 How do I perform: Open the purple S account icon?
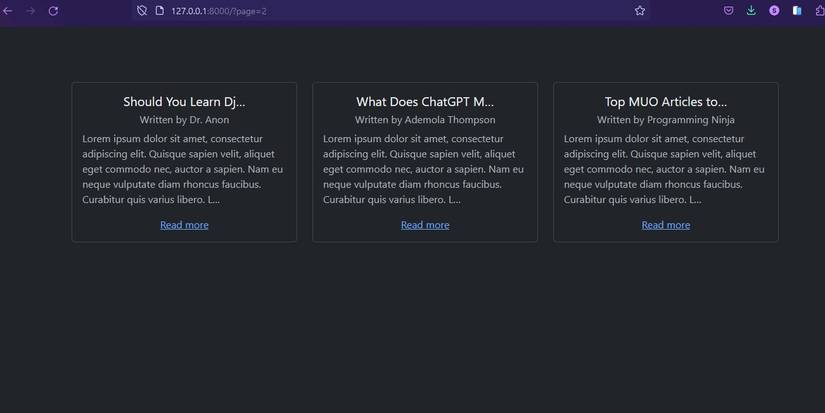[x=774, y=11]
